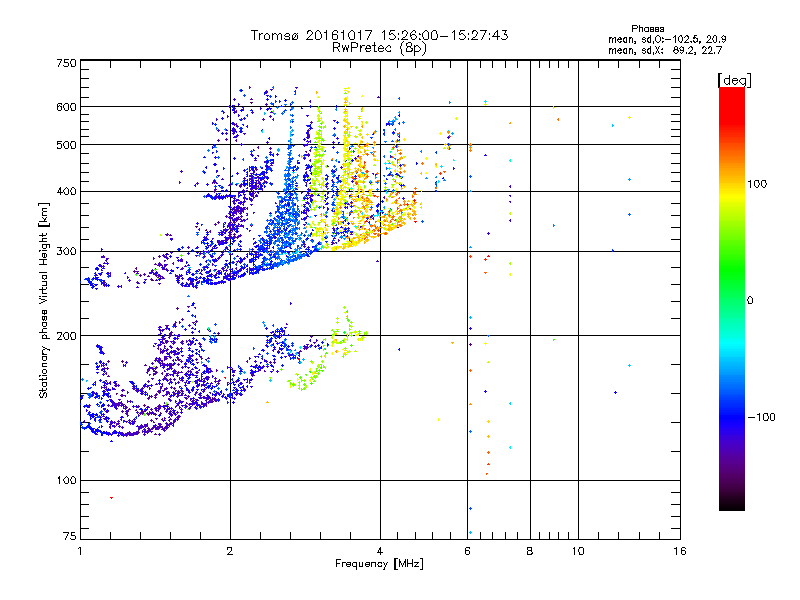800x600 pixels.
Task: Click the "mean, sd,X: 89.2, 22.7" statistic
Action: tap(665, 50)
